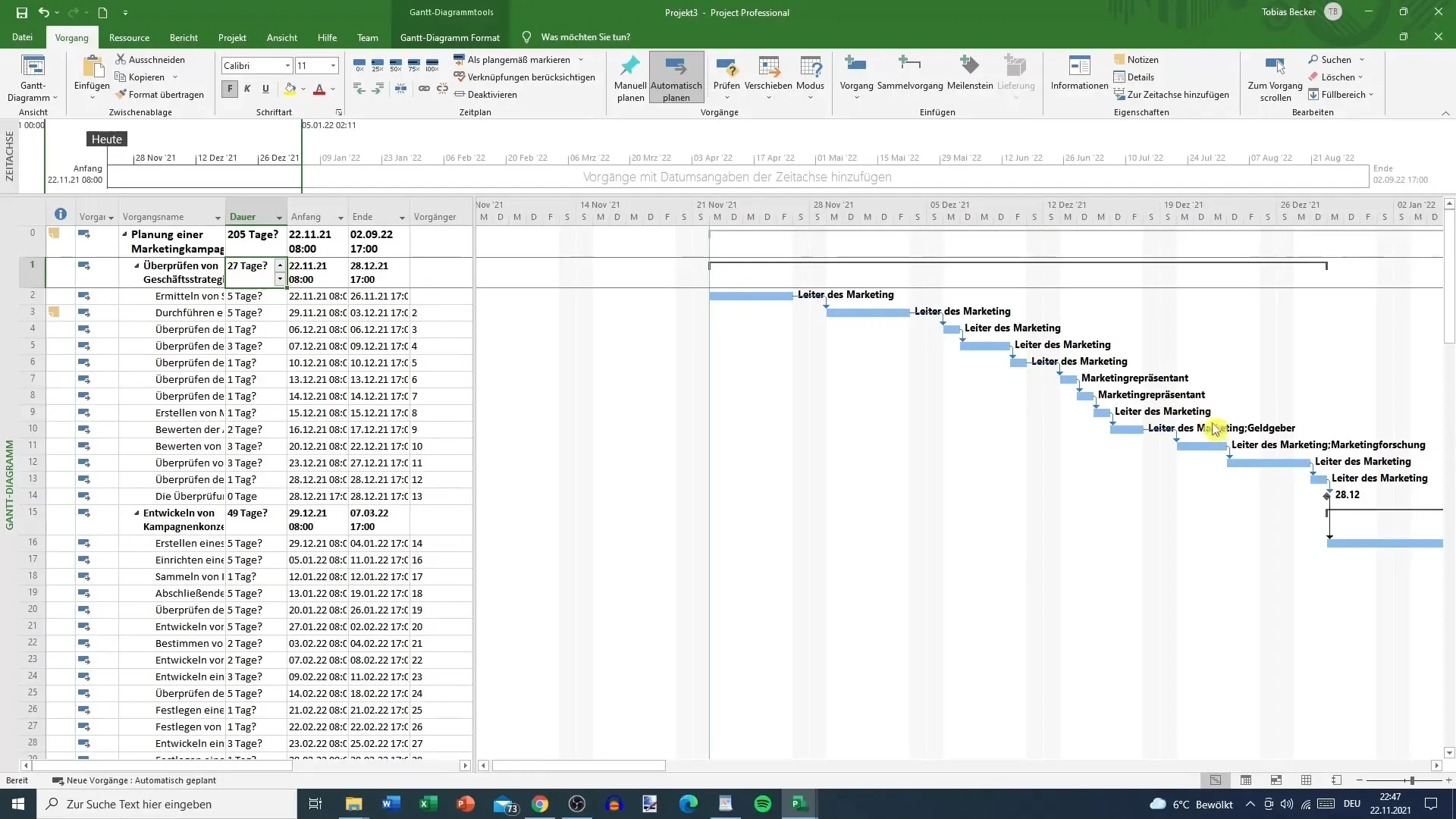Image resolution: width=1456 pixels, height=819 pixels.
Task: Switch to resource sheet view in status bar
Action: (x=1306, y=780)
